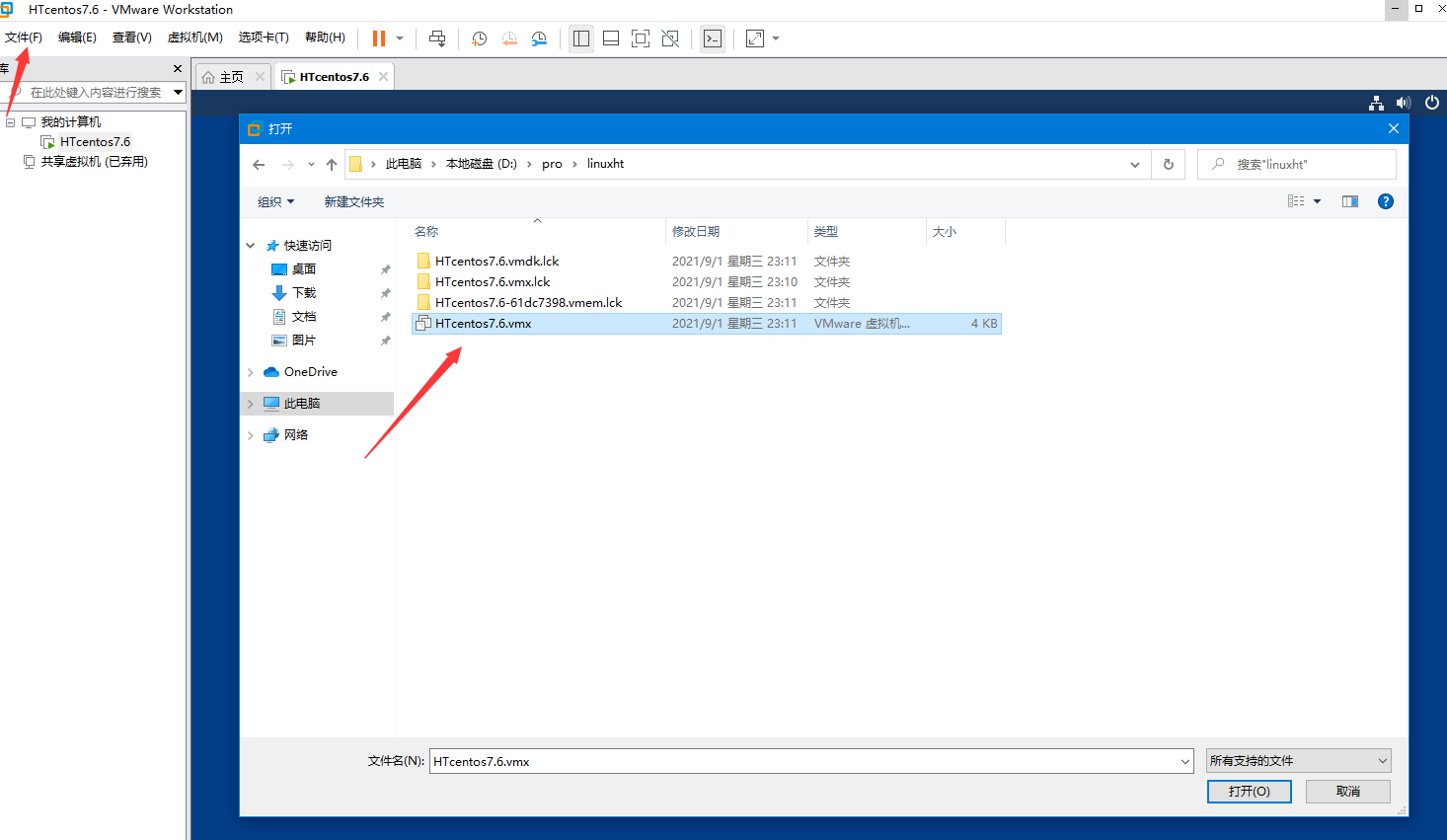Click linuxht in the address path

tap(605, 164)
